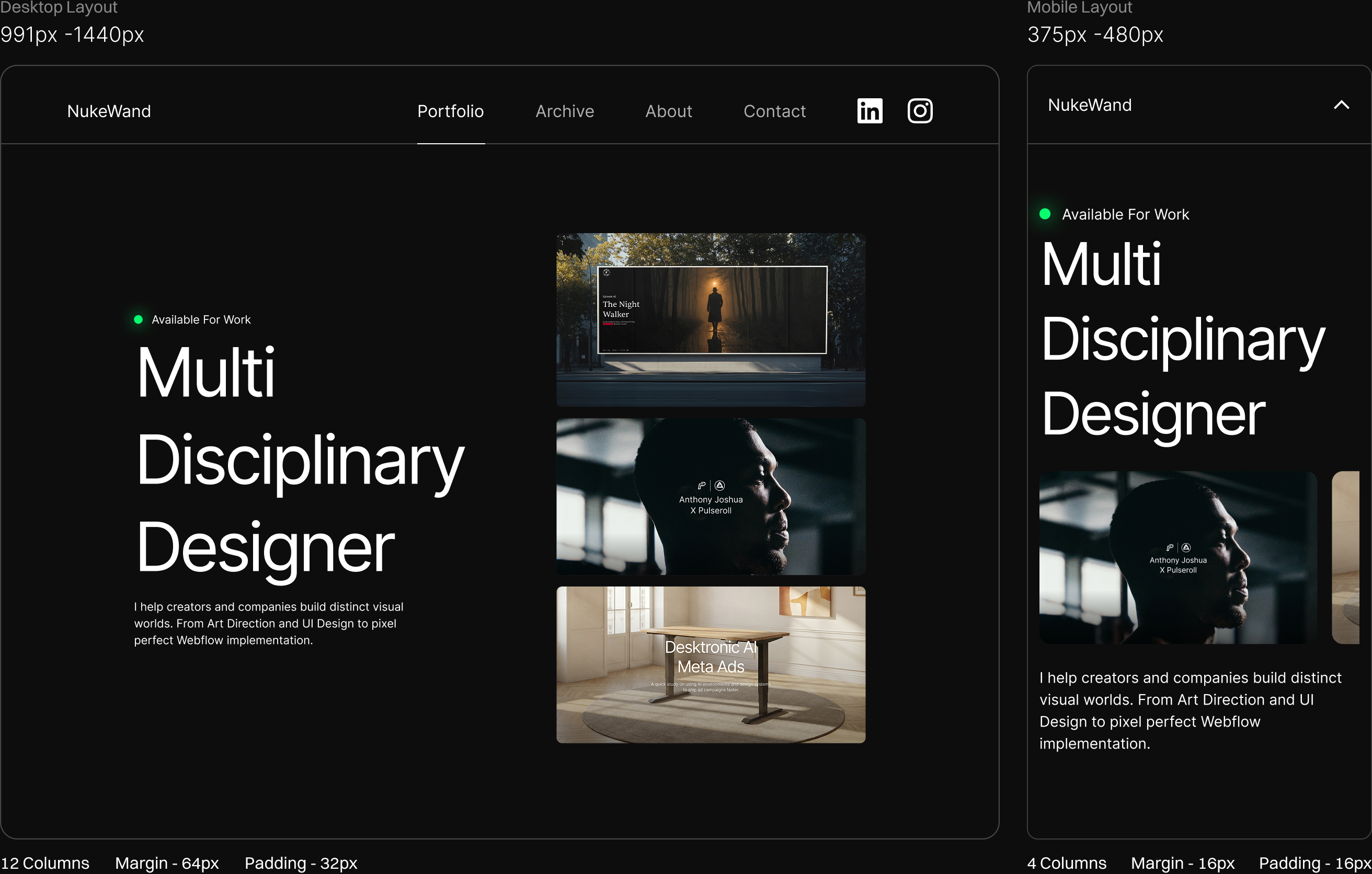Open Desktronic AI Meta Ads thumbnail
This screenshot has height=874, width=1372.
(711, 664)
